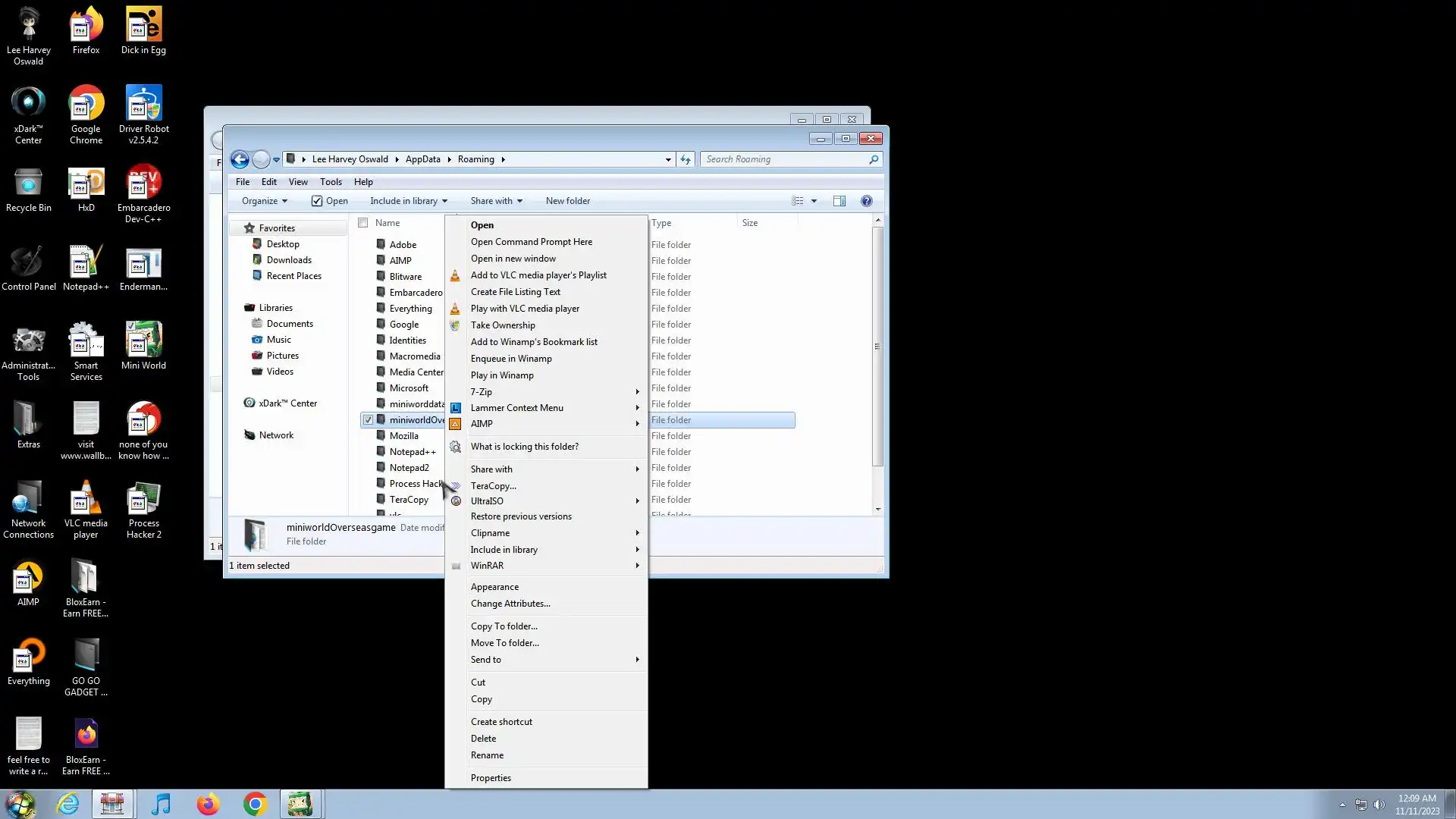The width and height of the screenshot is (1456, 819).
Task: Open the Help question mark icon
Action: (867, 201)
